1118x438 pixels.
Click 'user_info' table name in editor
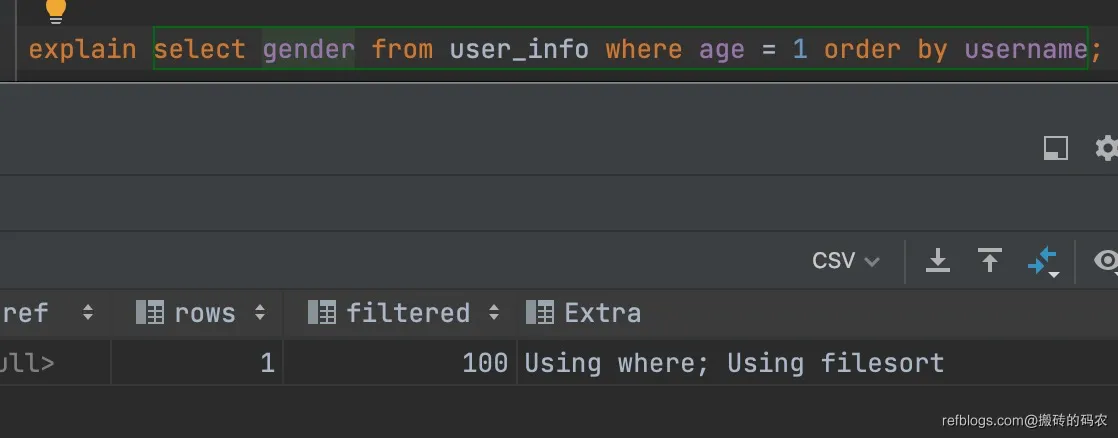pyautogui.click(x=519, y=49)
